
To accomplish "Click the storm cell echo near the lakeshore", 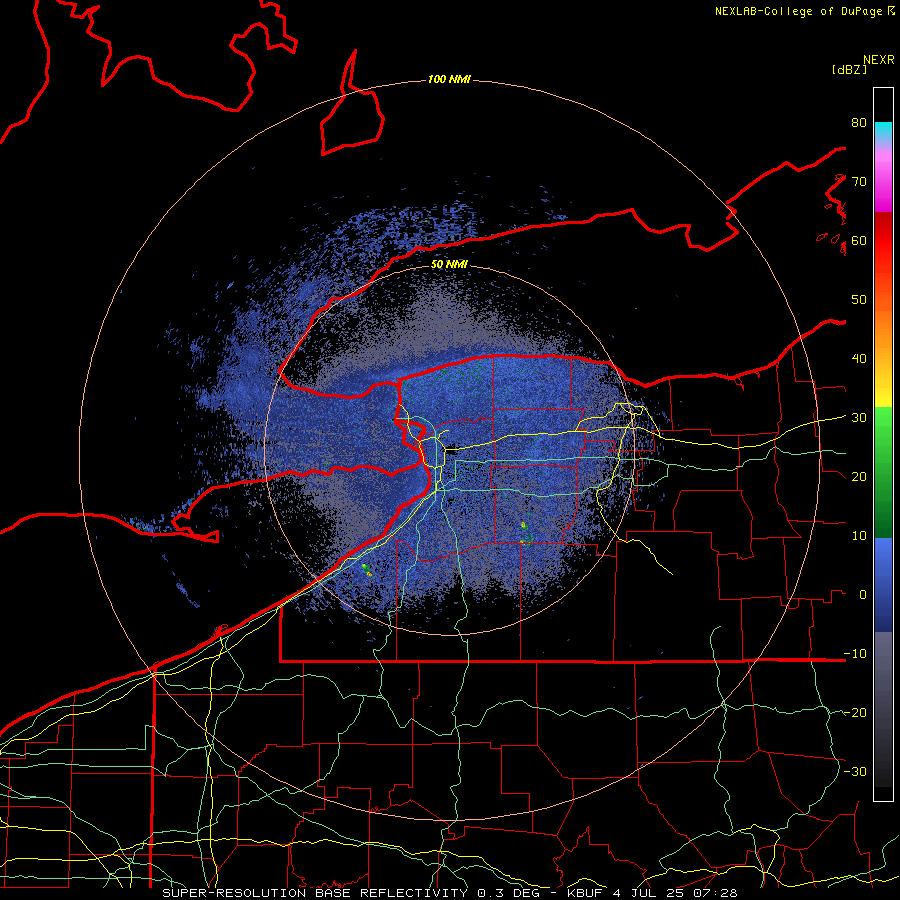I will (367, 570).
